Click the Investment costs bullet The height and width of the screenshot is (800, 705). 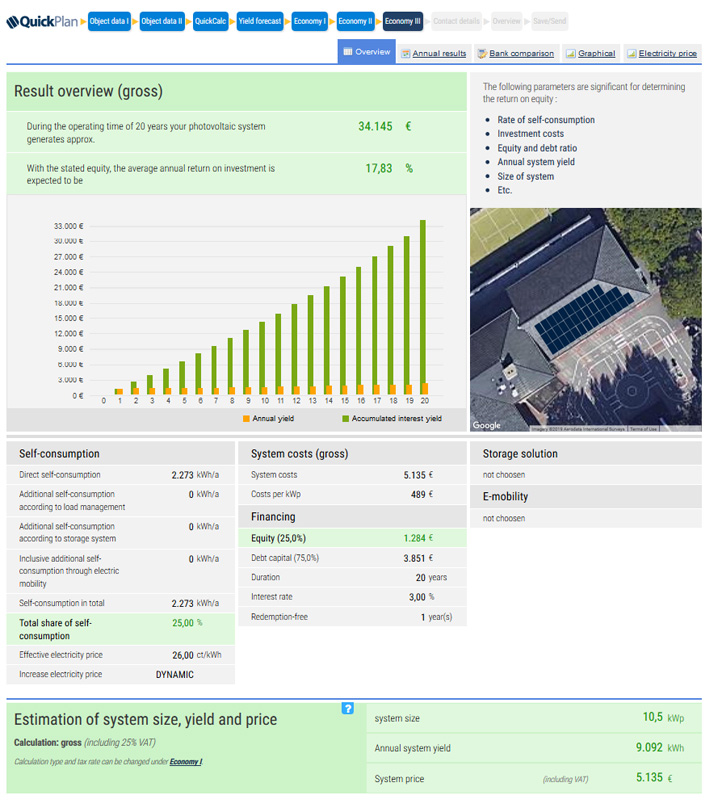(531, 134)
